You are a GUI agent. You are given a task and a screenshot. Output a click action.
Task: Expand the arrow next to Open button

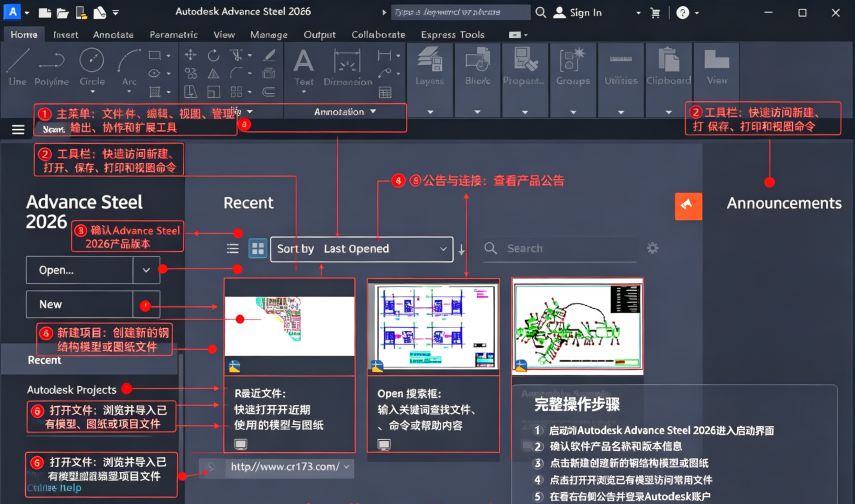146,270
